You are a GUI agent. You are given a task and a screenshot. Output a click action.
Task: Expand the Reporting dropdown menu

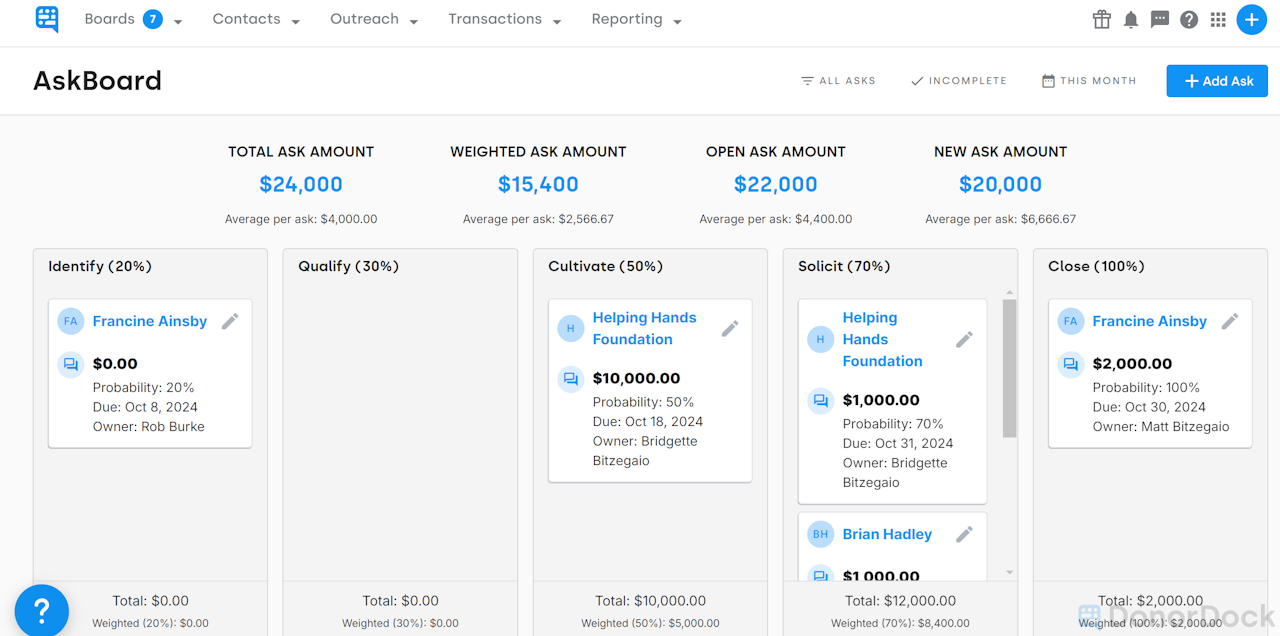click(x=636, y=20)
